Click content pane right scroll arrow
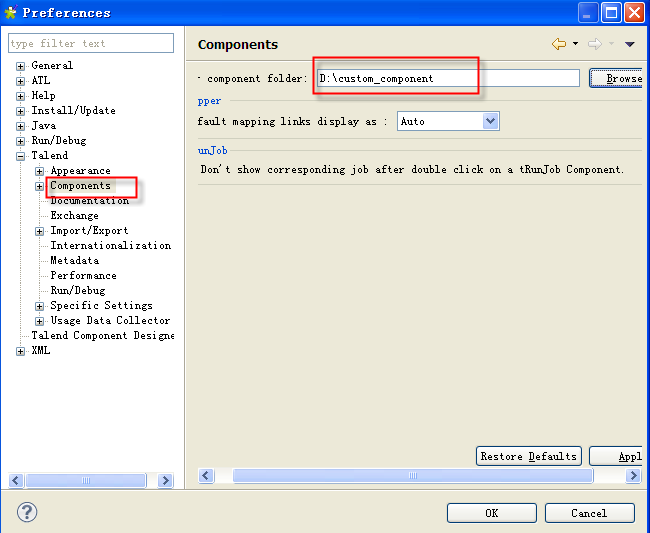 [633, 475]
